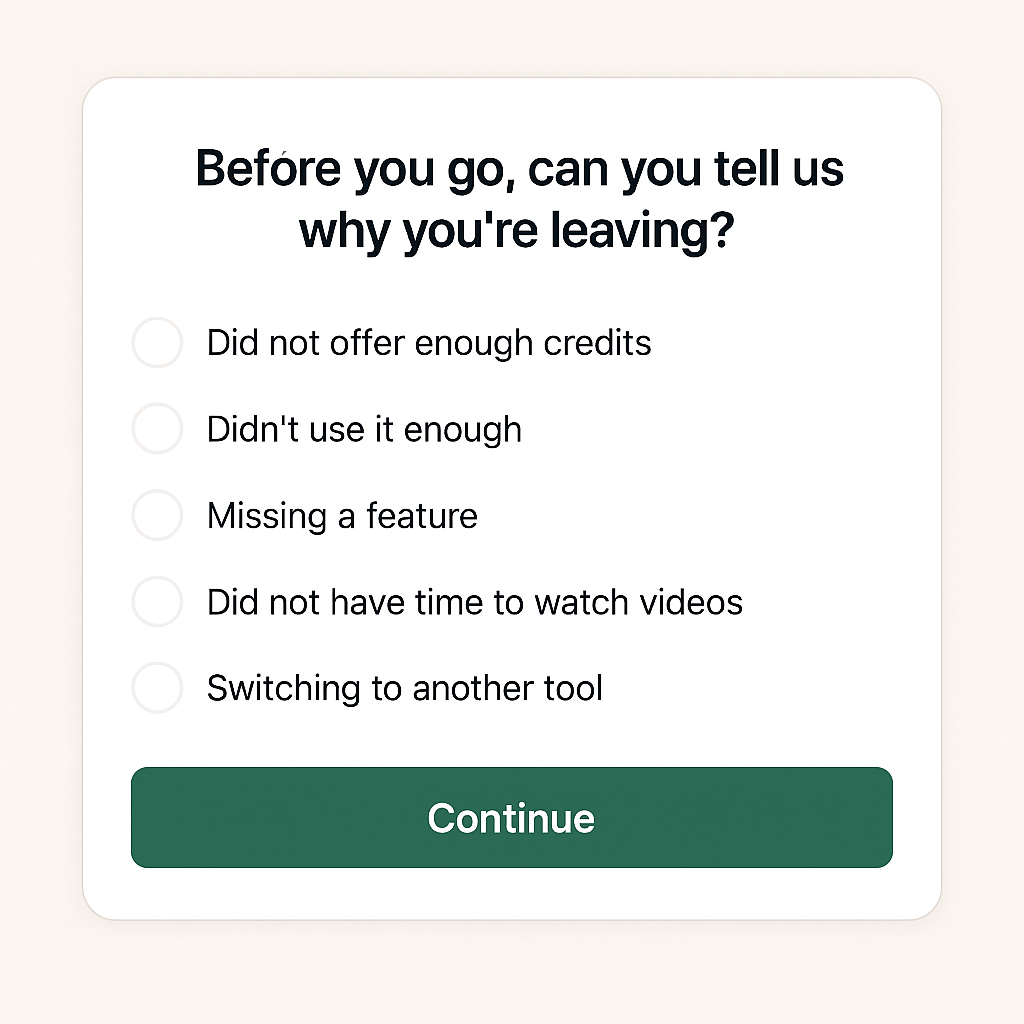
Task: Click the word 'credits' in the first option
Action: tap(598, 344)
